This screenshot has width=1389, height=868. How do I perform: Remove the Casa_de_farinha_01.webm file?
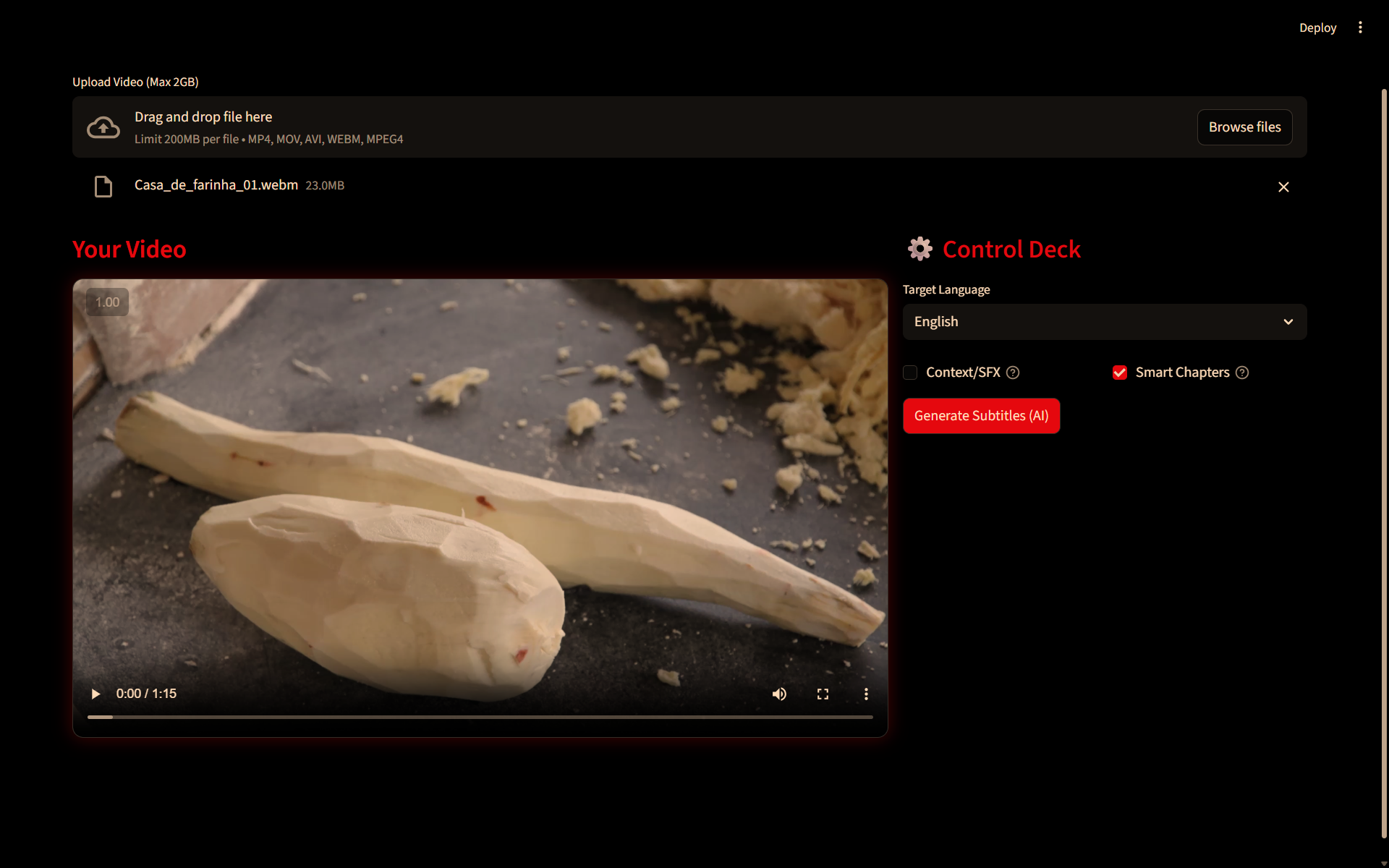1283,187
